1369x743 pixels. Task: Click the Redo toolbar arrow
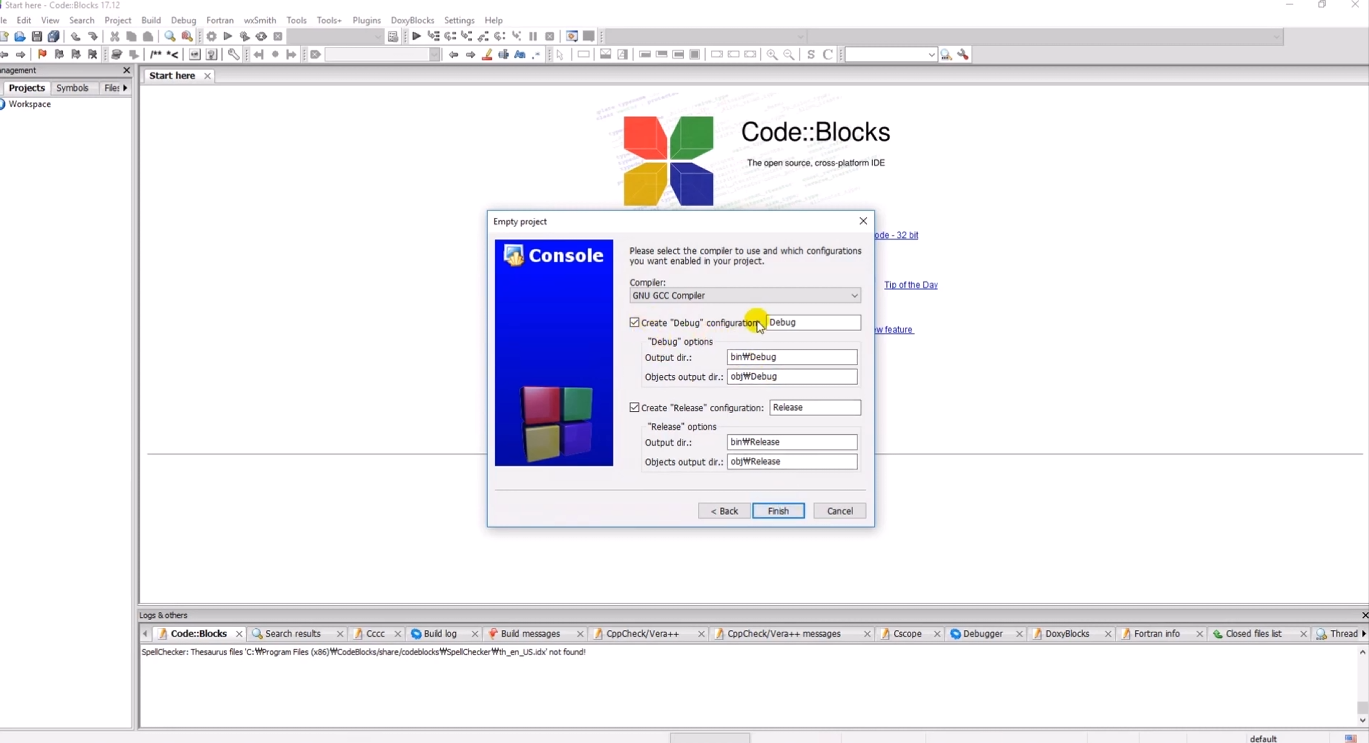click(93, 37)
